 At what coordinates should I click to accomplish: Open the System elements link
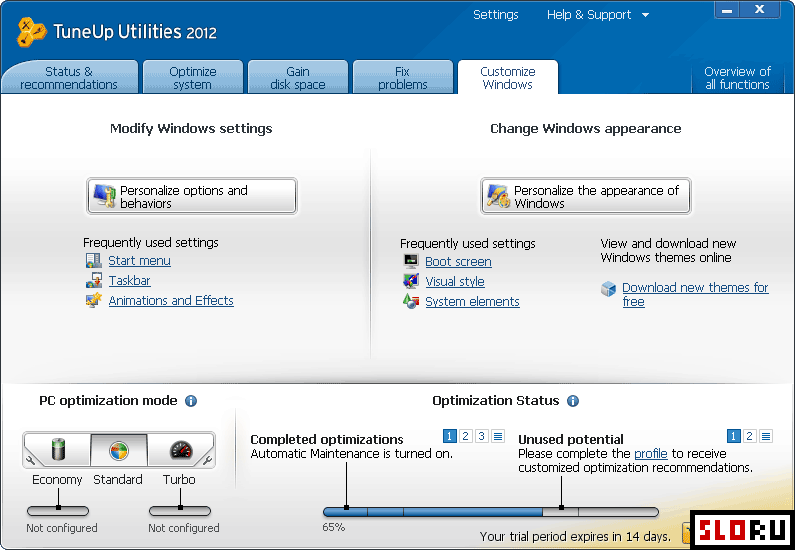coord(472,301)
